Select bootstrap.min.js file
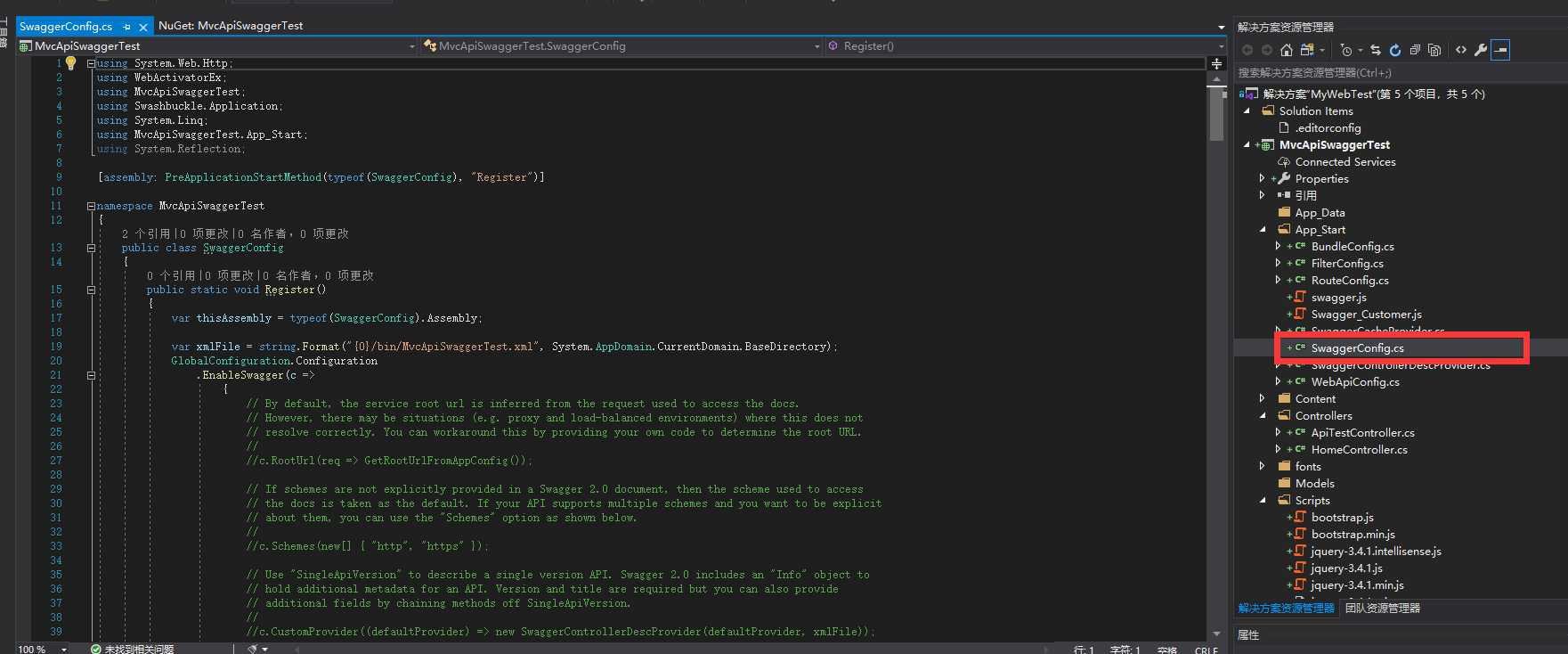The width and height of the screenshot is (1568, 654). tap(1353, 534)
